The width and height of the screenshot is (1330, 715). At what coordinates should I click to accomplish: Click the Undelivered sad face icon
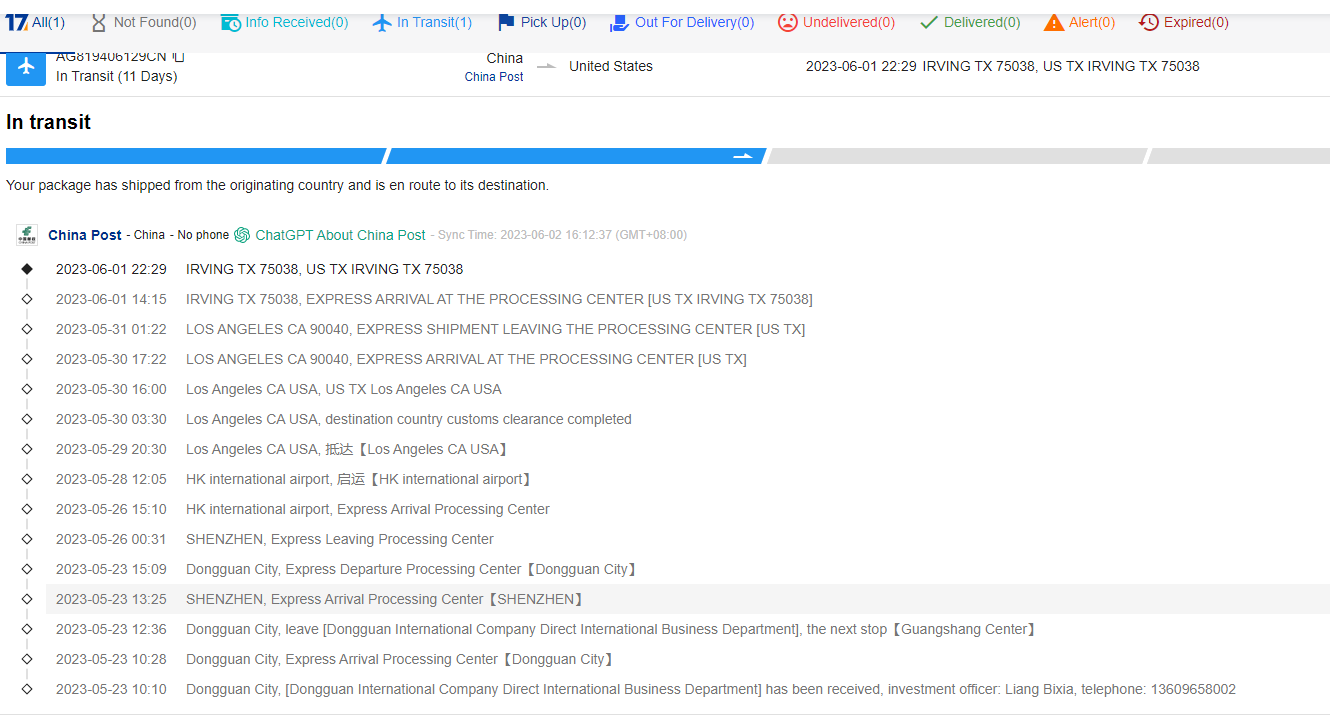click(788, 22)
